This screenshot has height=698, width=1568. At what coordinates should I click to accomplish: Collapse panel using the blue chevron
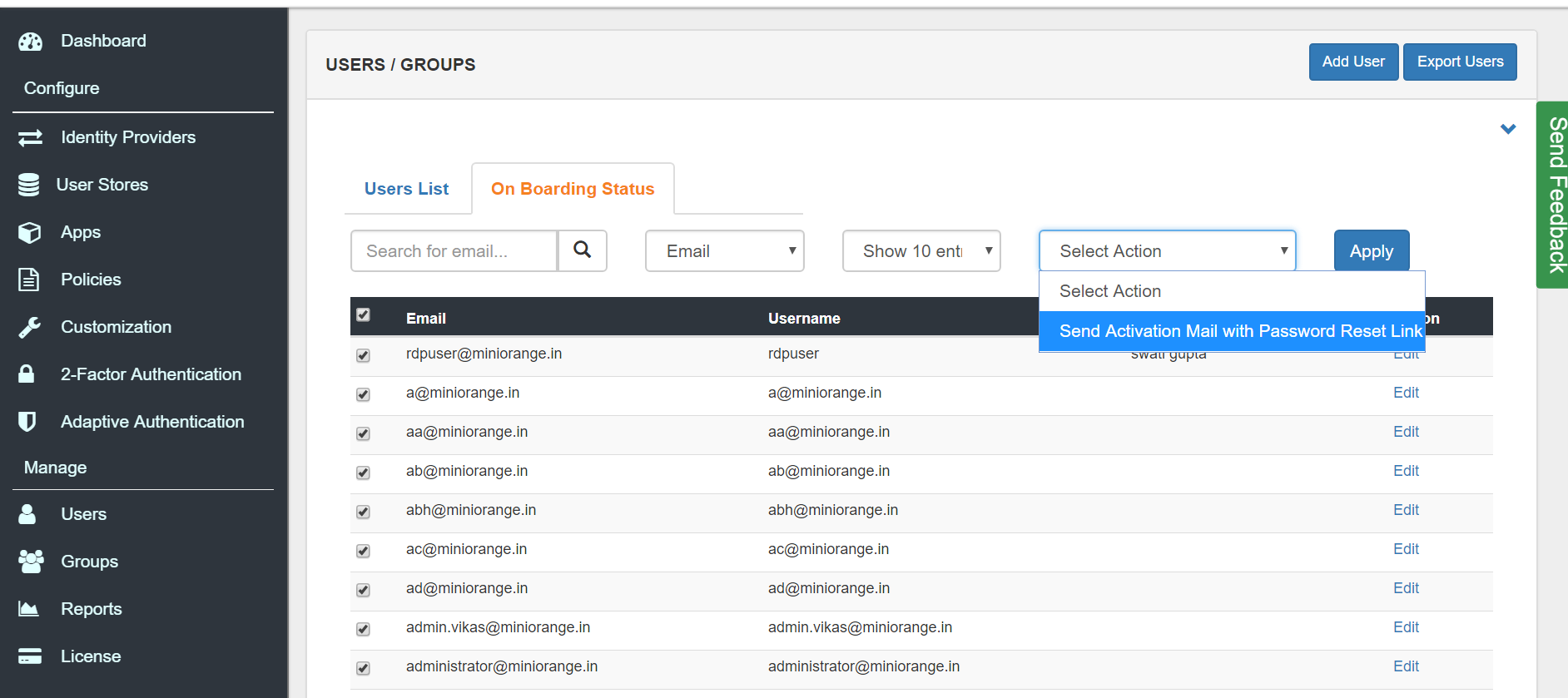(1507, 129)
